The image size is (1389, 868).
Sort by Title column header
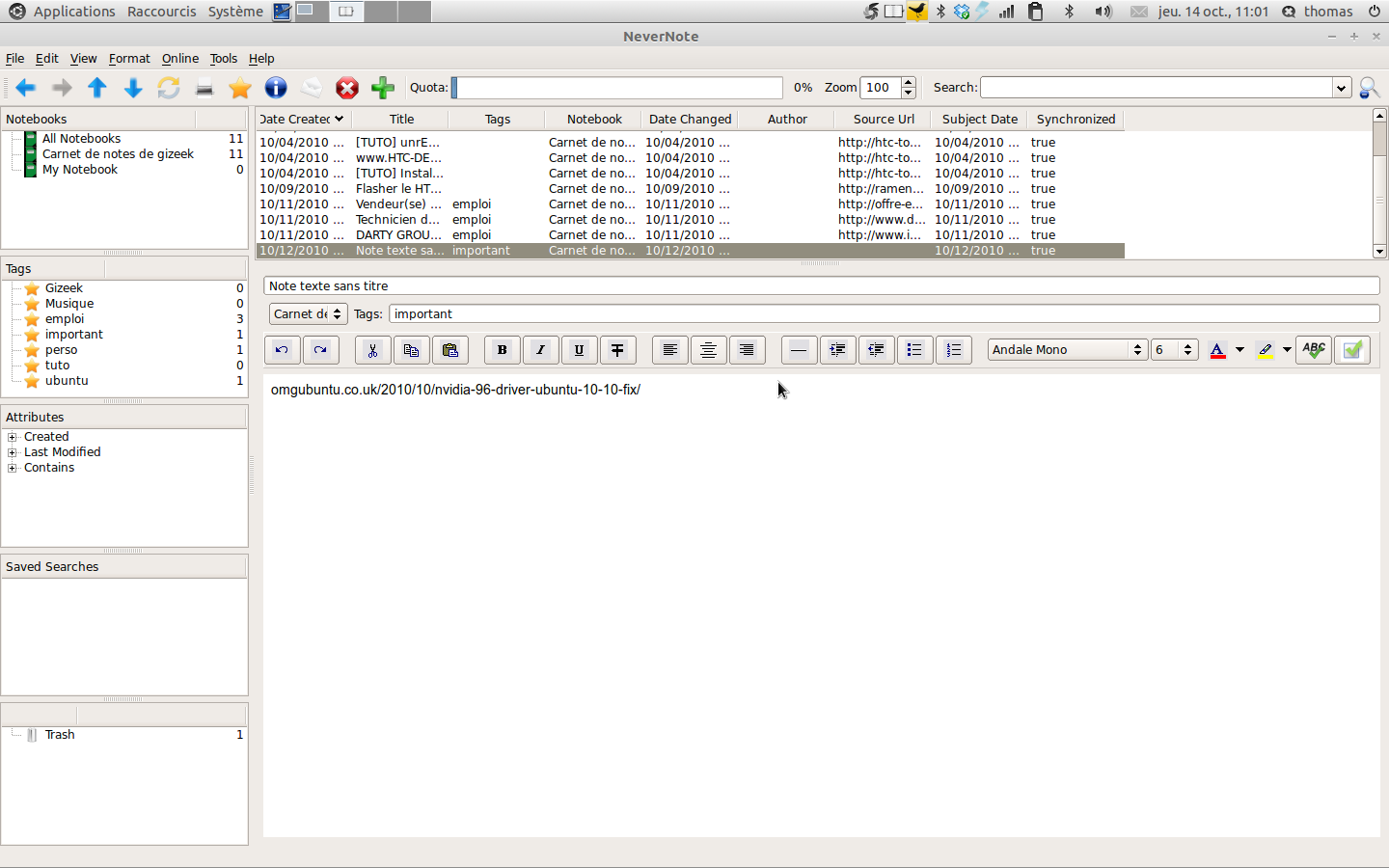[400, 120]
